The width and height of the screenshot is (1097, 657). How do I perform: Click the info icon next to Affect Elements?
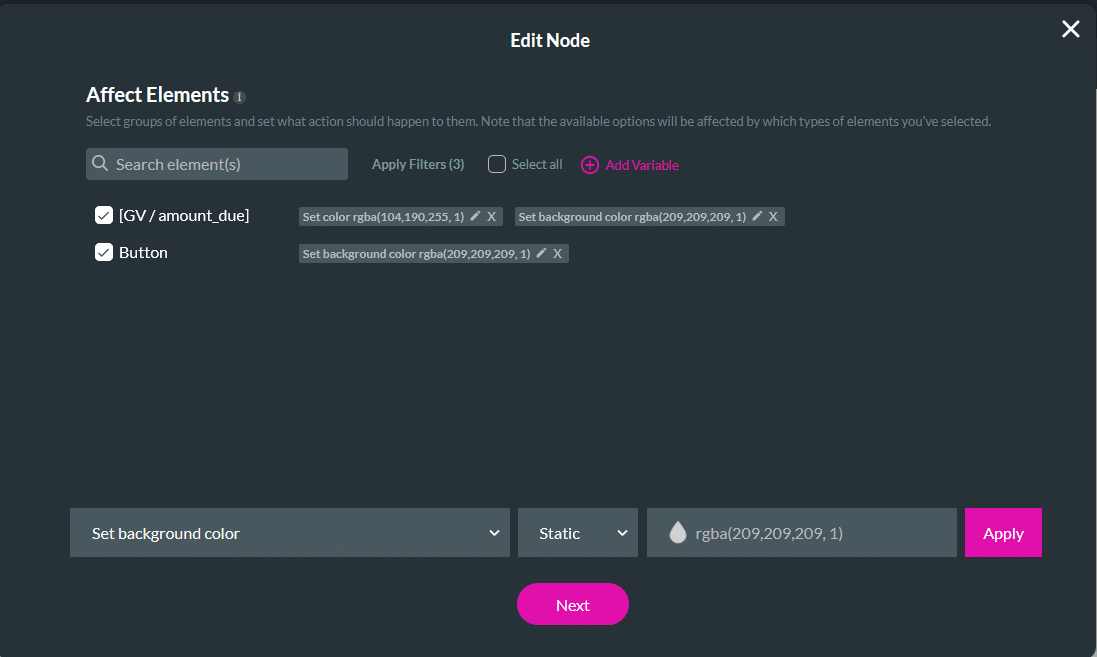point(238,97)
